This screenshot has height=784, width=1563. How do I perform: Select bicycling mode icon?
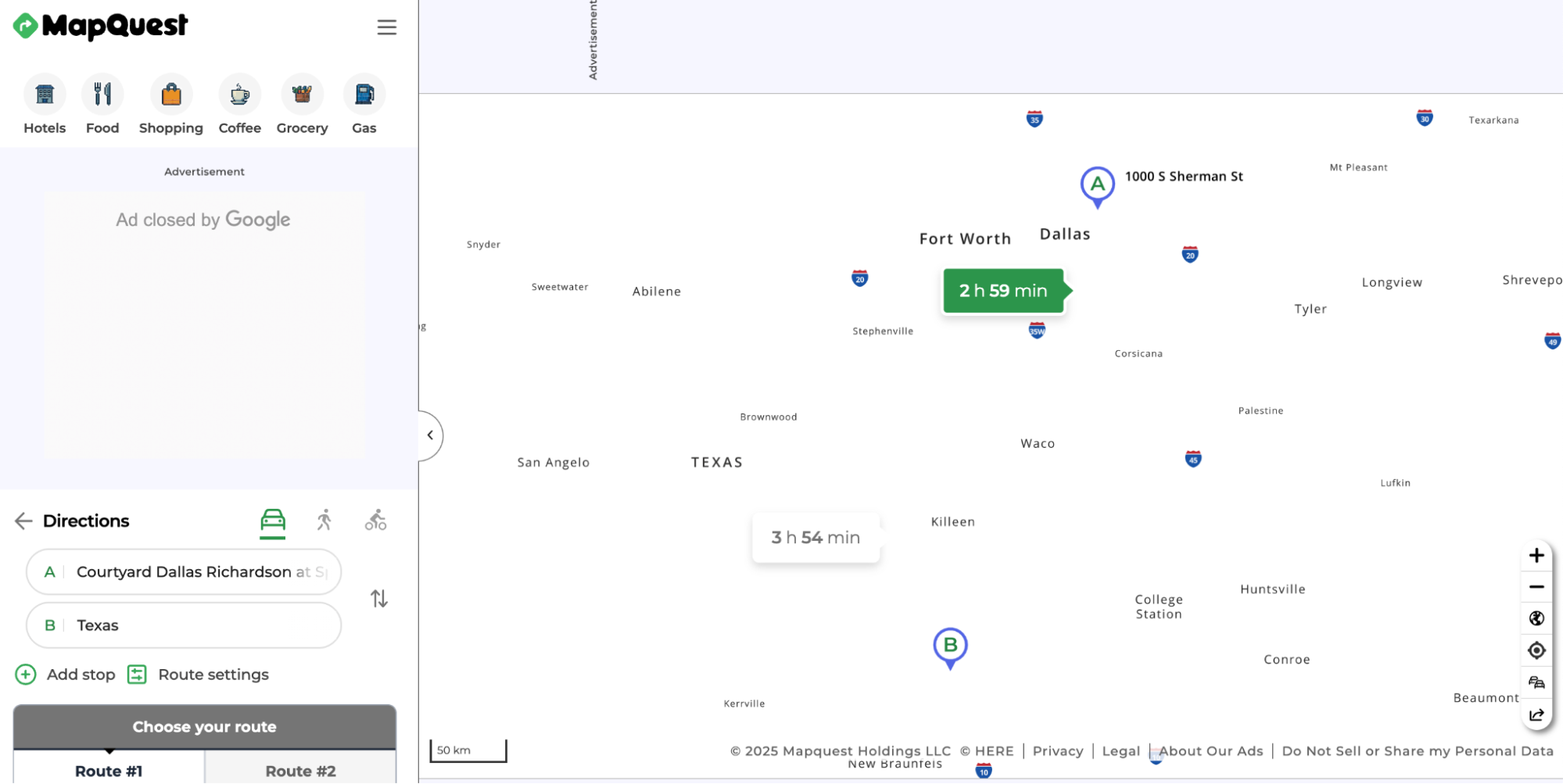pyautogui.click(x=375, y=521)
